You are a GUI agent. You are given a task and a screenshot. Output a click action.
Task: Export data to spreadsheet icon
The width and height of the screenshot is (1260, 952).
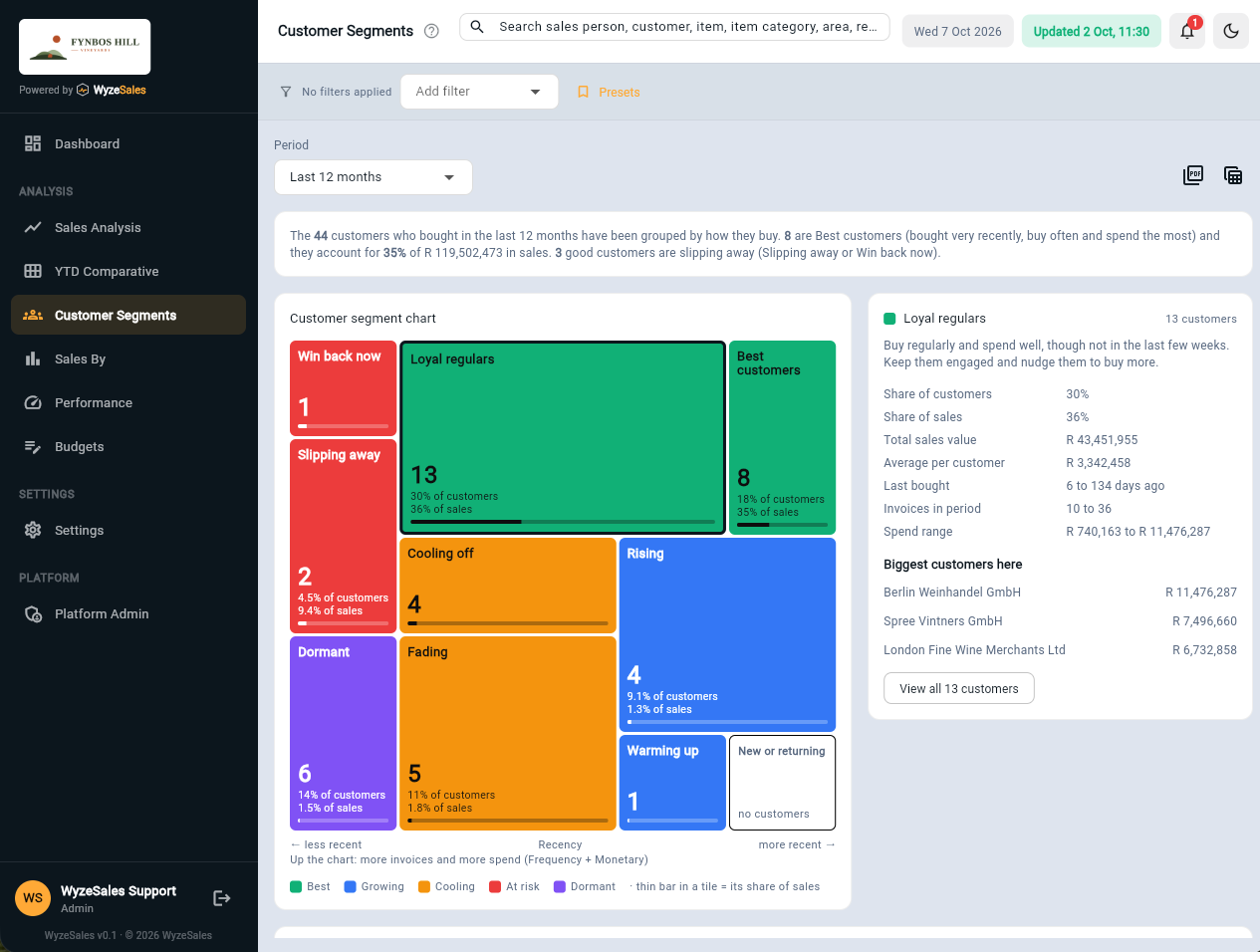[x=1233, y=175]
